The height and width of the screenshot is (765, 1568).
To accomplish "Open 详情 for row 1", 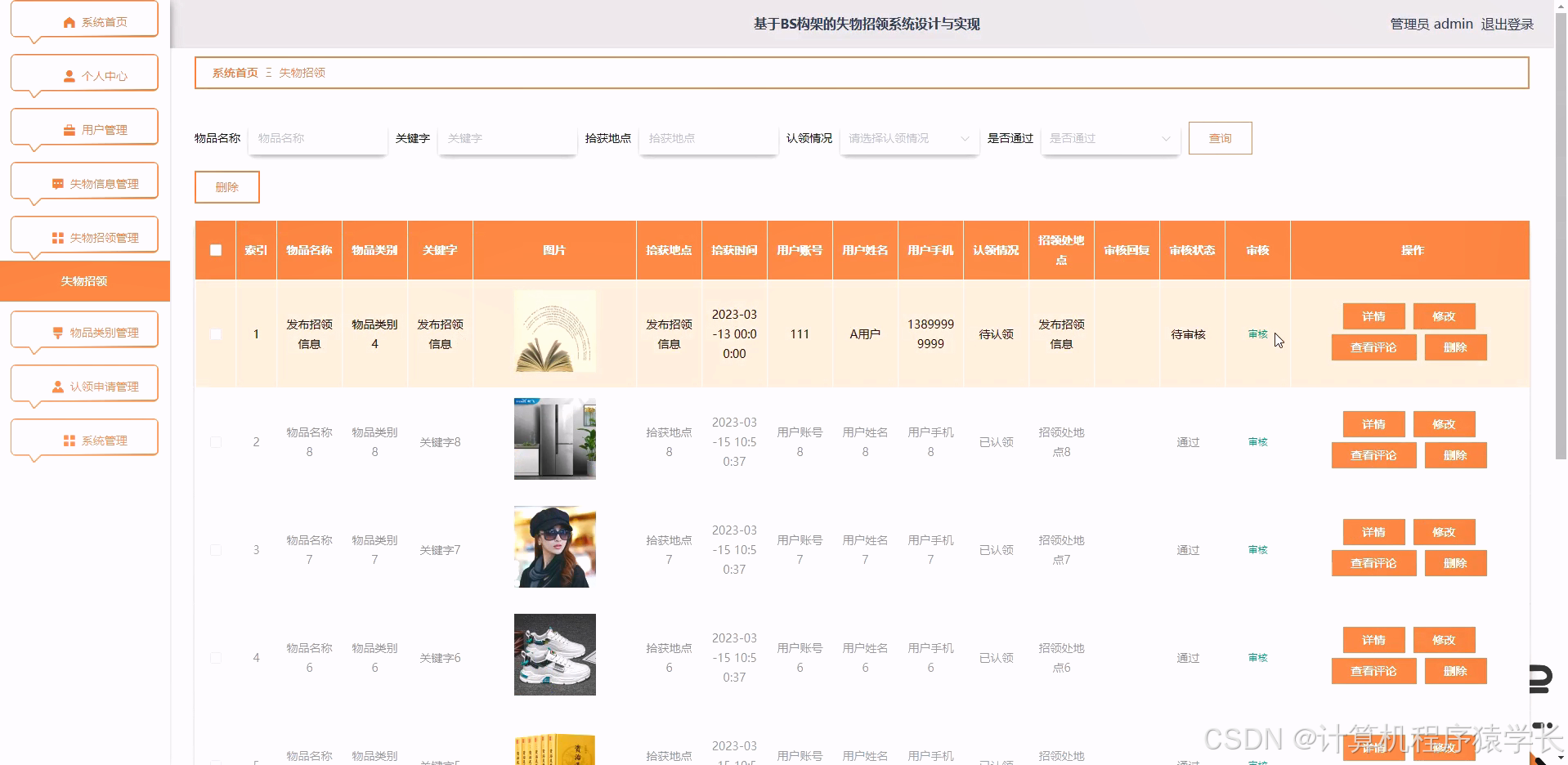I will [x=1373, y=316].
